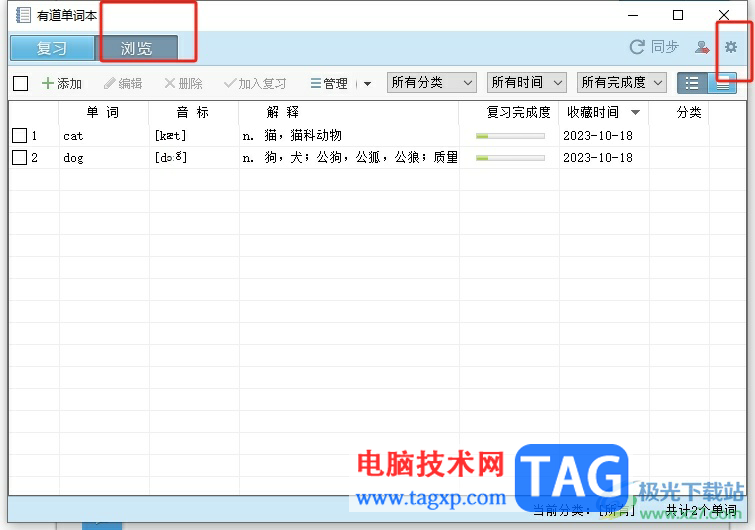Viewport: 755px width, 530px height.
Task: Open the settings gear icon
Action: tap(730, 47)
